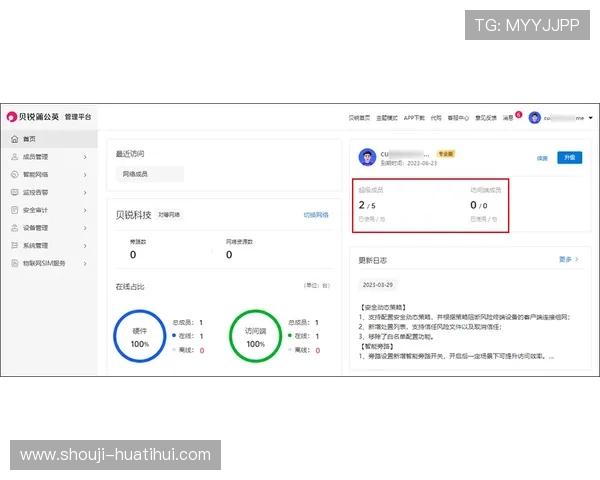Viewport: 600px width, 480px height.
Task: Expand the 智能网络 chevron
Action: tap(85, 175)
